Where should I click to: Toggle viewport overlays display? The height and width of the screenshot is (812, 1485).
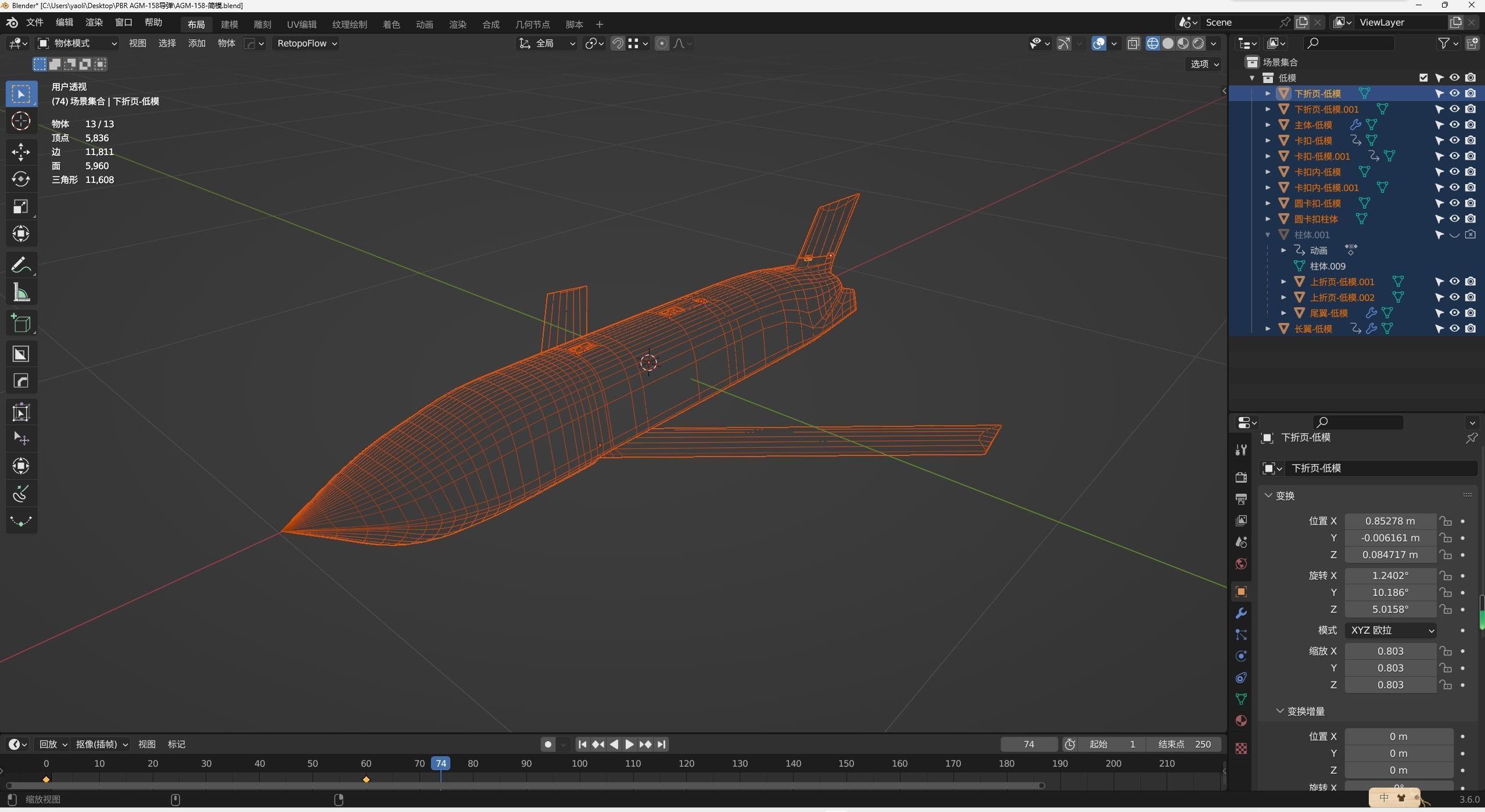tap(1099, 44)
